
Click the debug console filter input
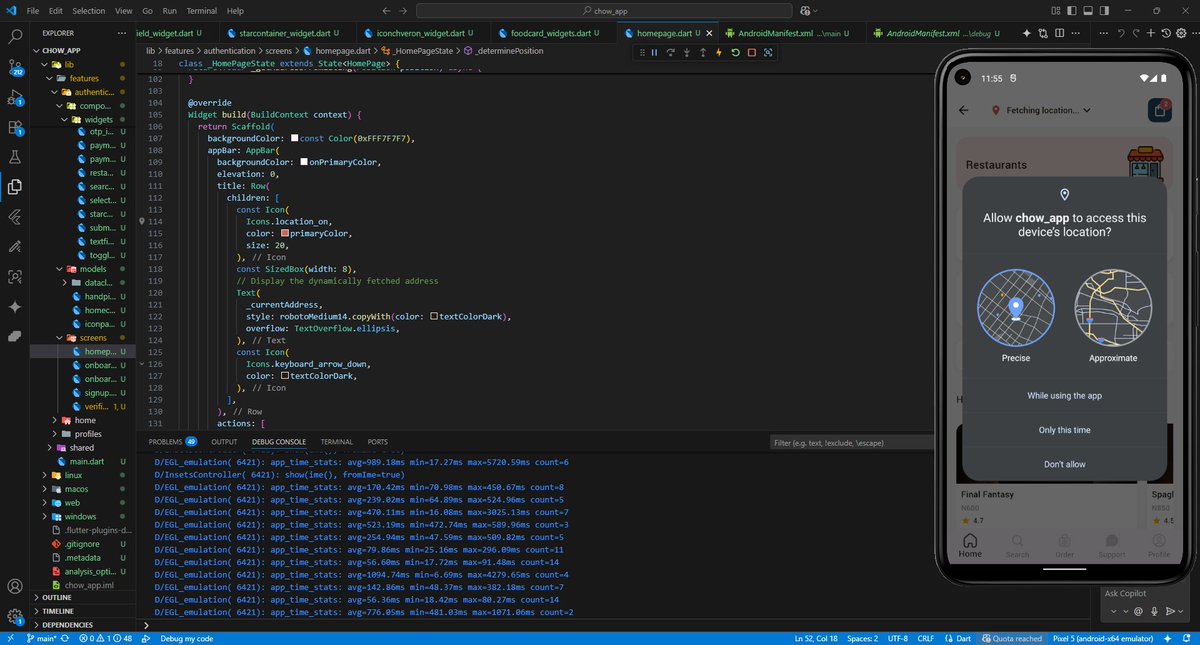coord(850,442)
